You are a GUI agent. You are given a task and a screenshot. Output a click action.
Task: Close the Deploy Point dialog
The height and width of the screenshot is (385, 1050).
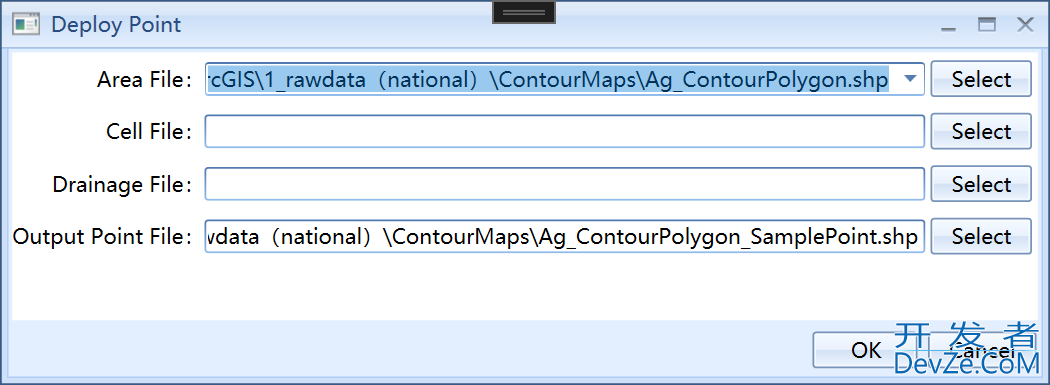coord(1025,25)
